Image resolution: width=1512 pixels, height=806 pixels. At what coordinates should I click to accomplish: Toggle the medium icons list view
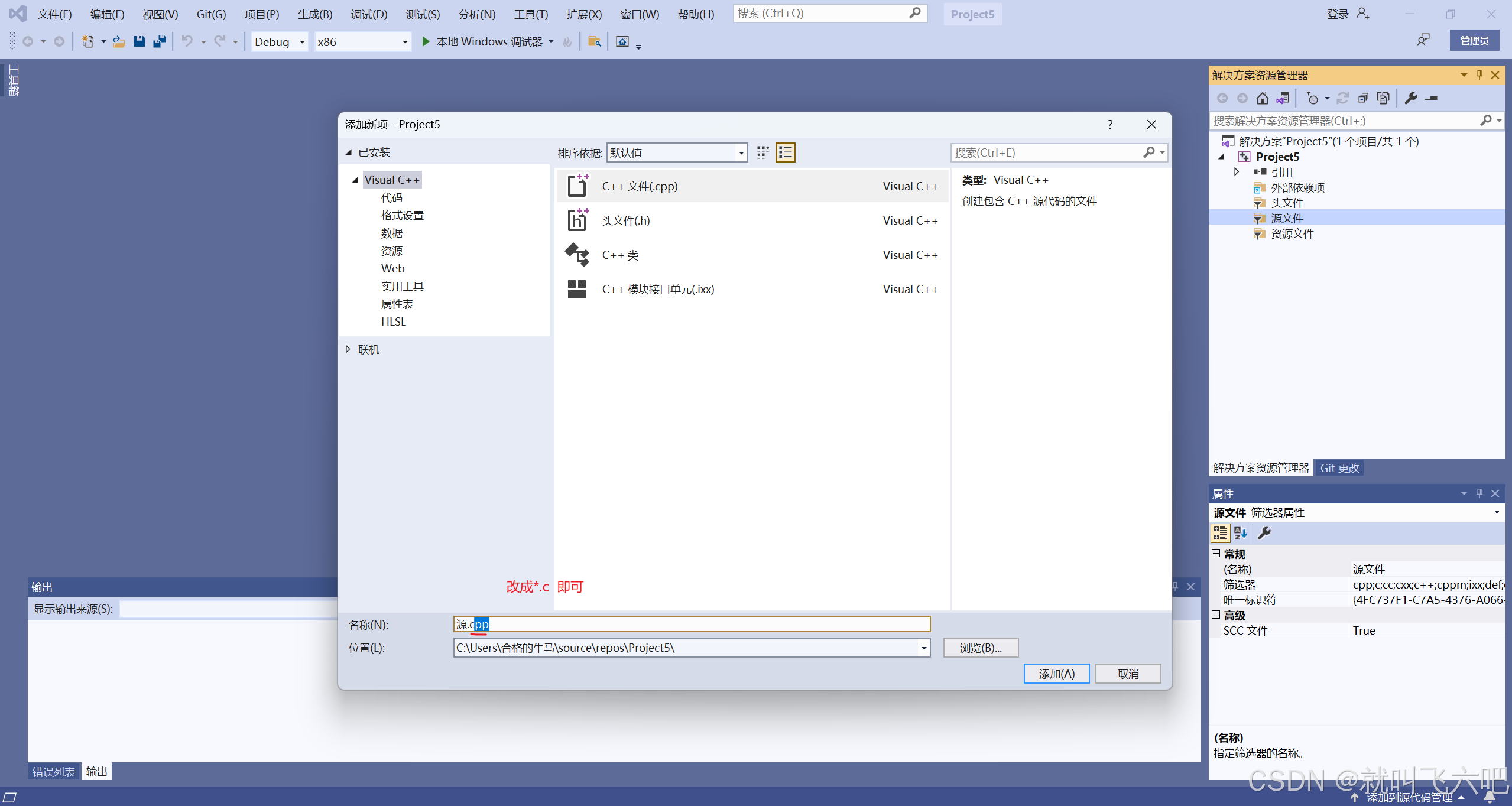pyautogui.click(x=786, y=152)
